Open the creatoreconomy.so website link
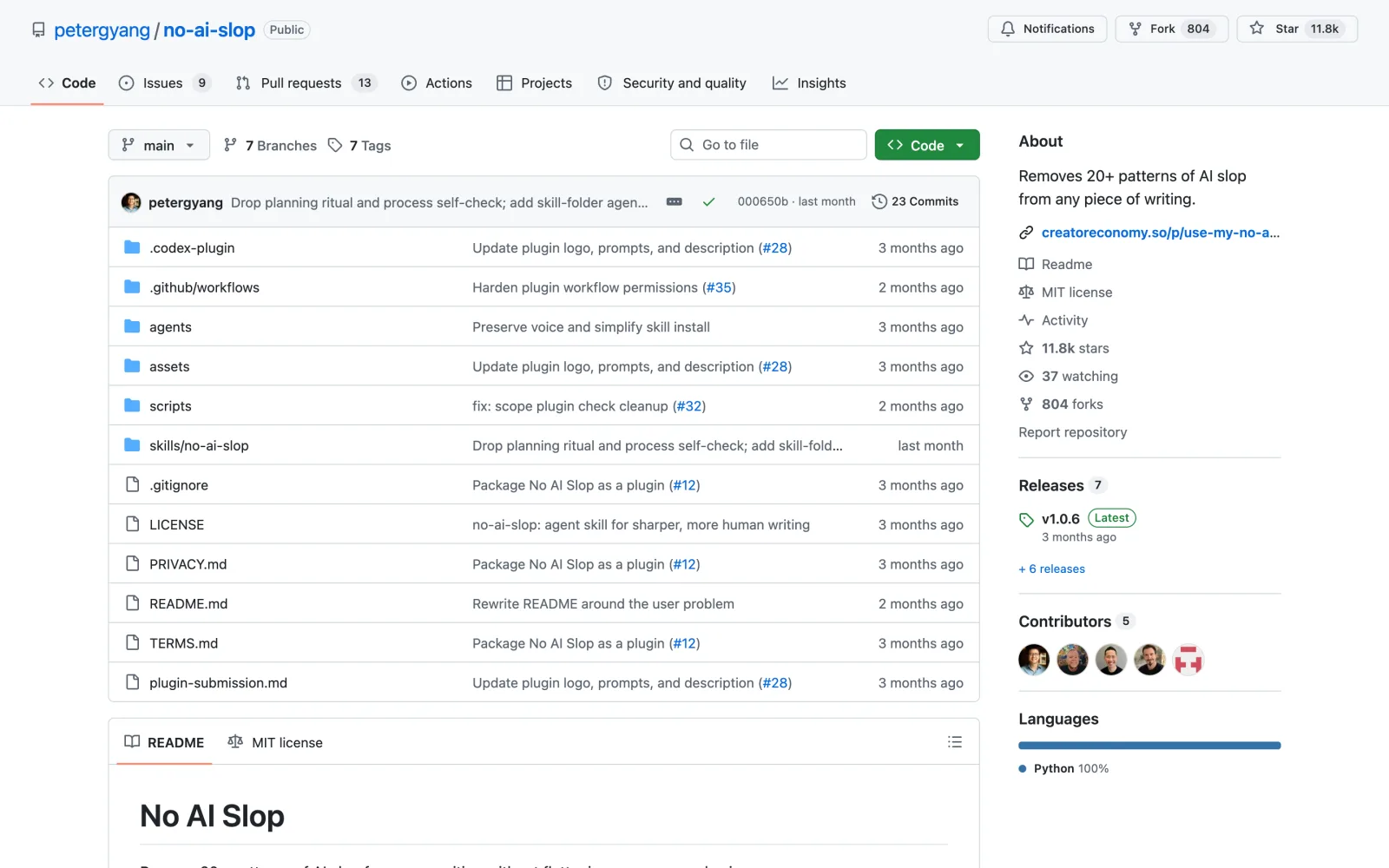This screenshot has width=1389, height=868. click(1160, 233)
